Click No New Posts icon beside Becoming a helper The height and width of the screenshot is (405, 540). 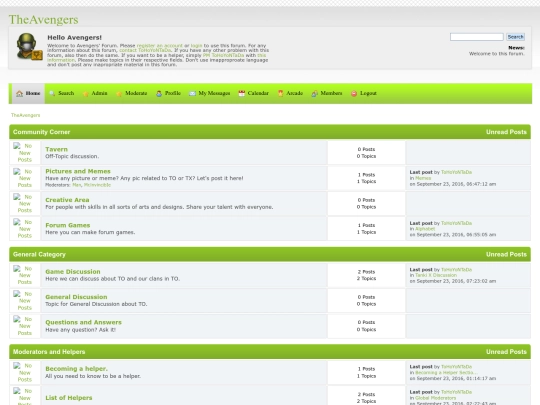coord(24,372)
